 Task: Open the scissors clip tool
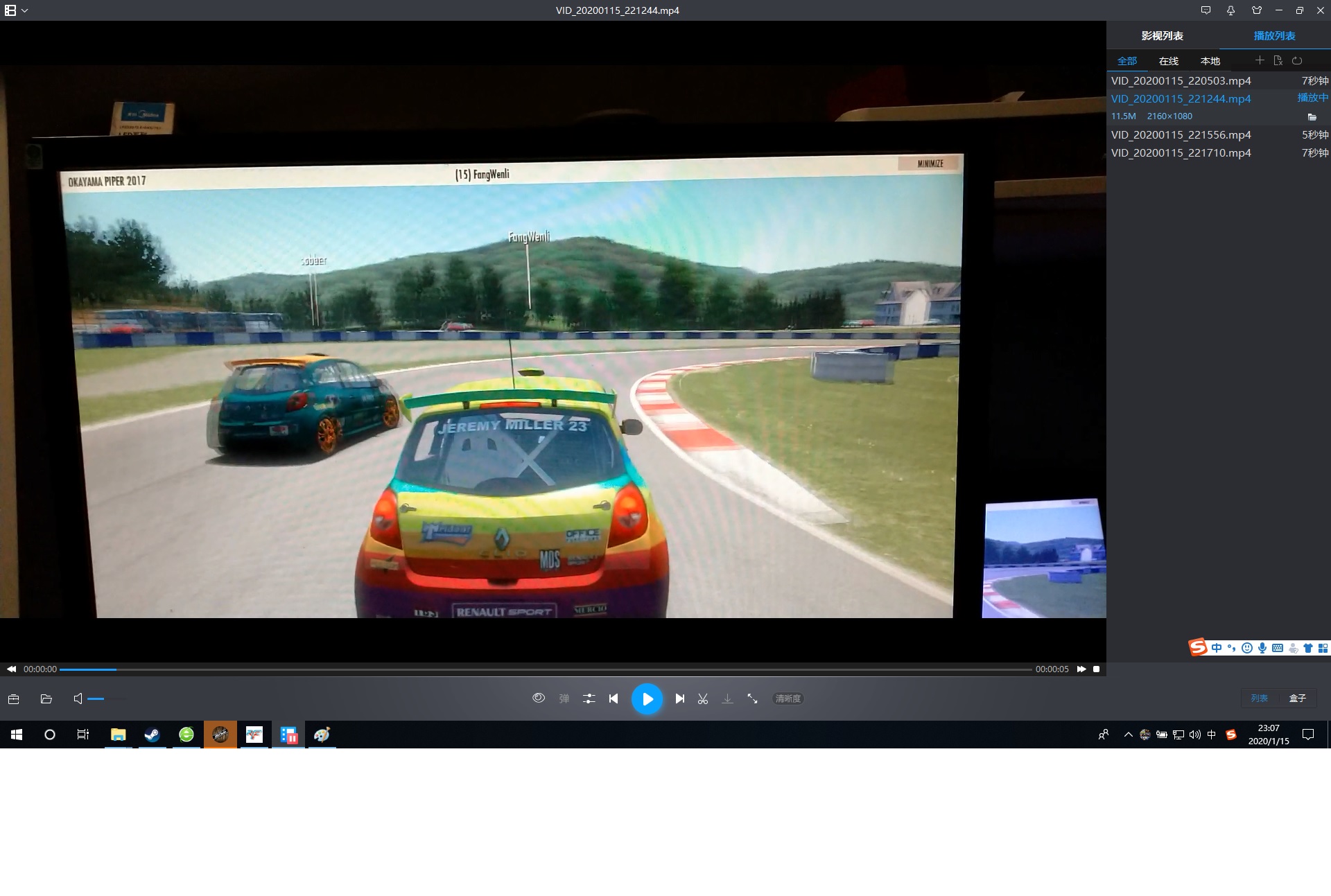coord(703,699)
